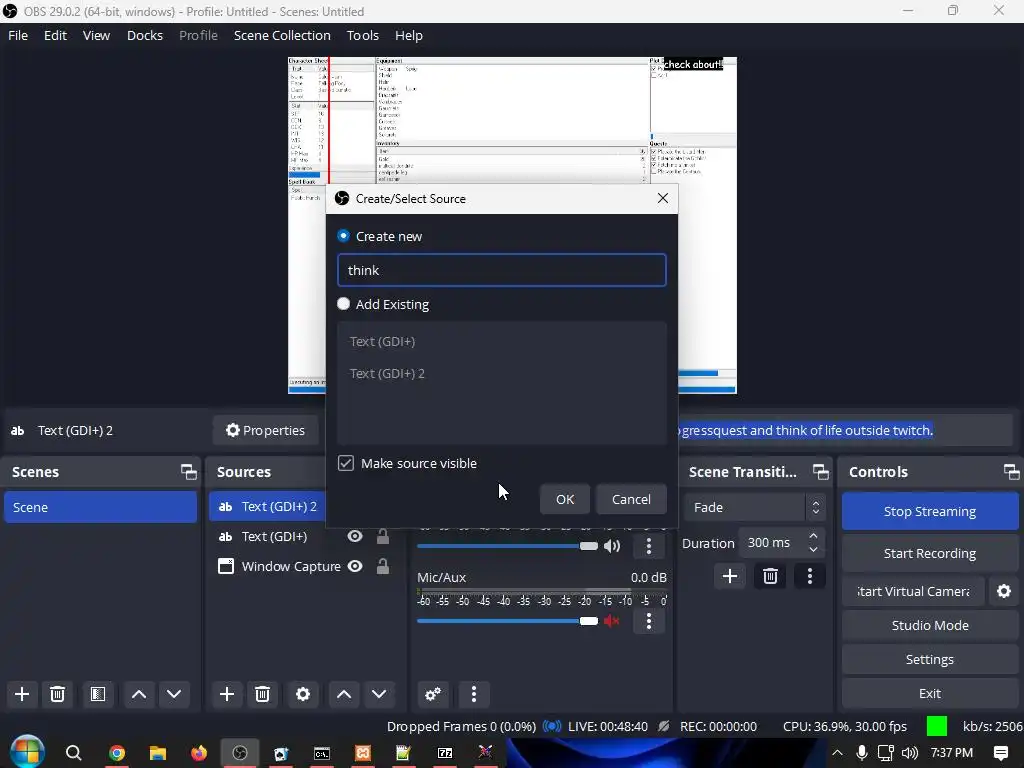
Task: Mute Desktop Audio speaker icon
Action: click(612, 546)
